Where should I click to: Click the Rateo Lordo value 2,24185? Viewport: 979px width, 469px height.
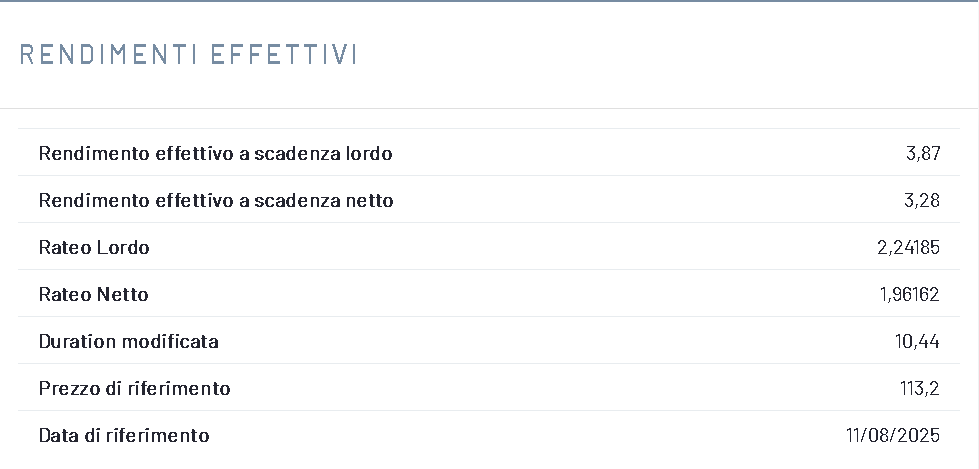[x=908, y=248]
